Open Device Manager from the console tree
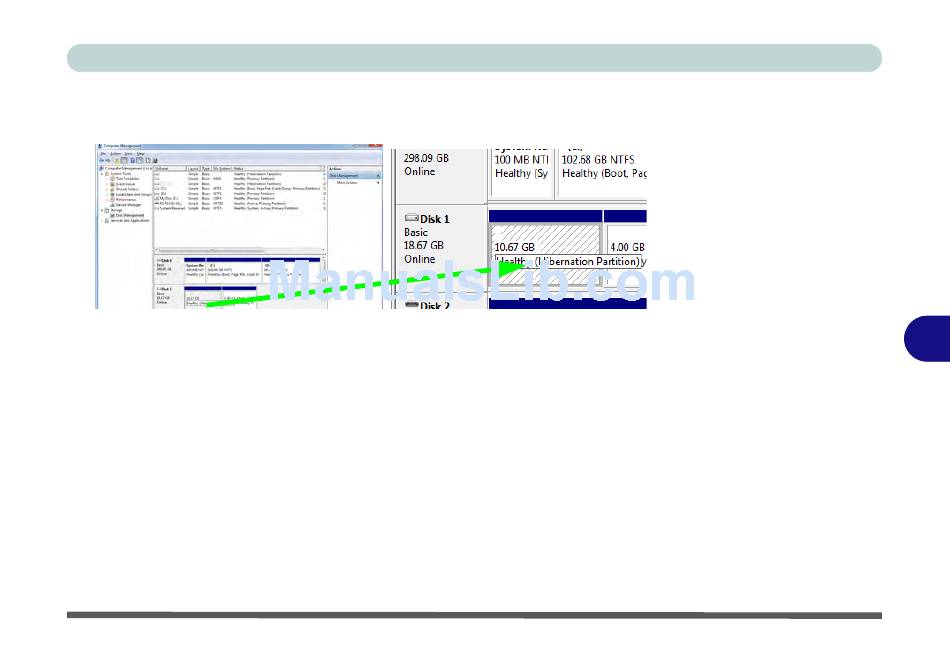The height and width of the screenshot is (669, 950). pyautogui.click(x=128, y=205)
